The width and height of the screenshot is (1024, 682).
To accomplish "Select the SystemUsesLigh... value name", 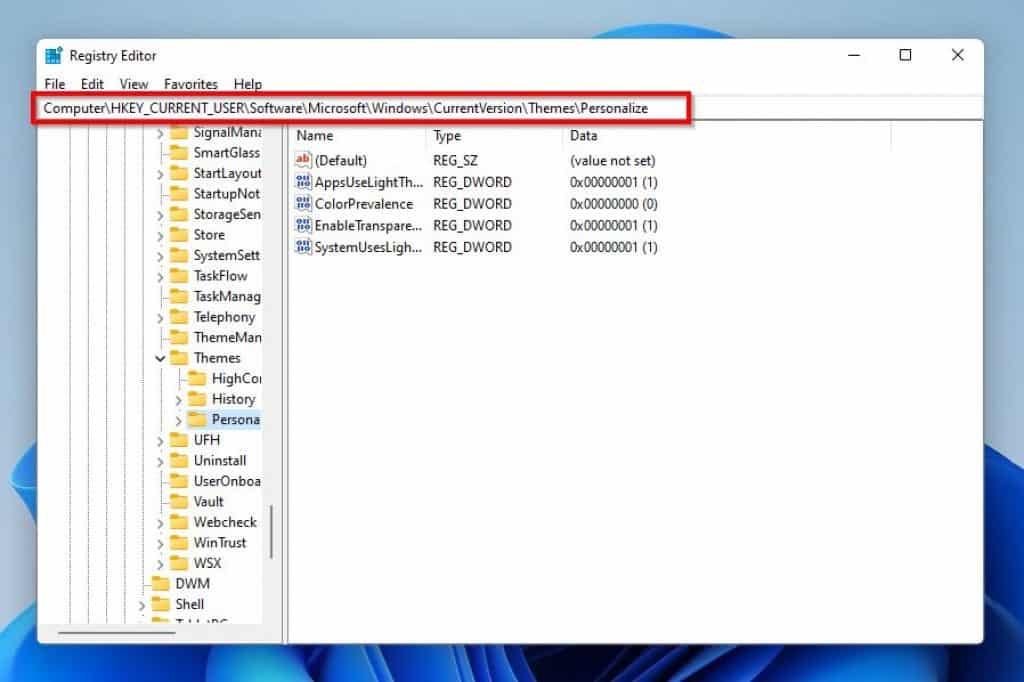I will tap(368, 247).
